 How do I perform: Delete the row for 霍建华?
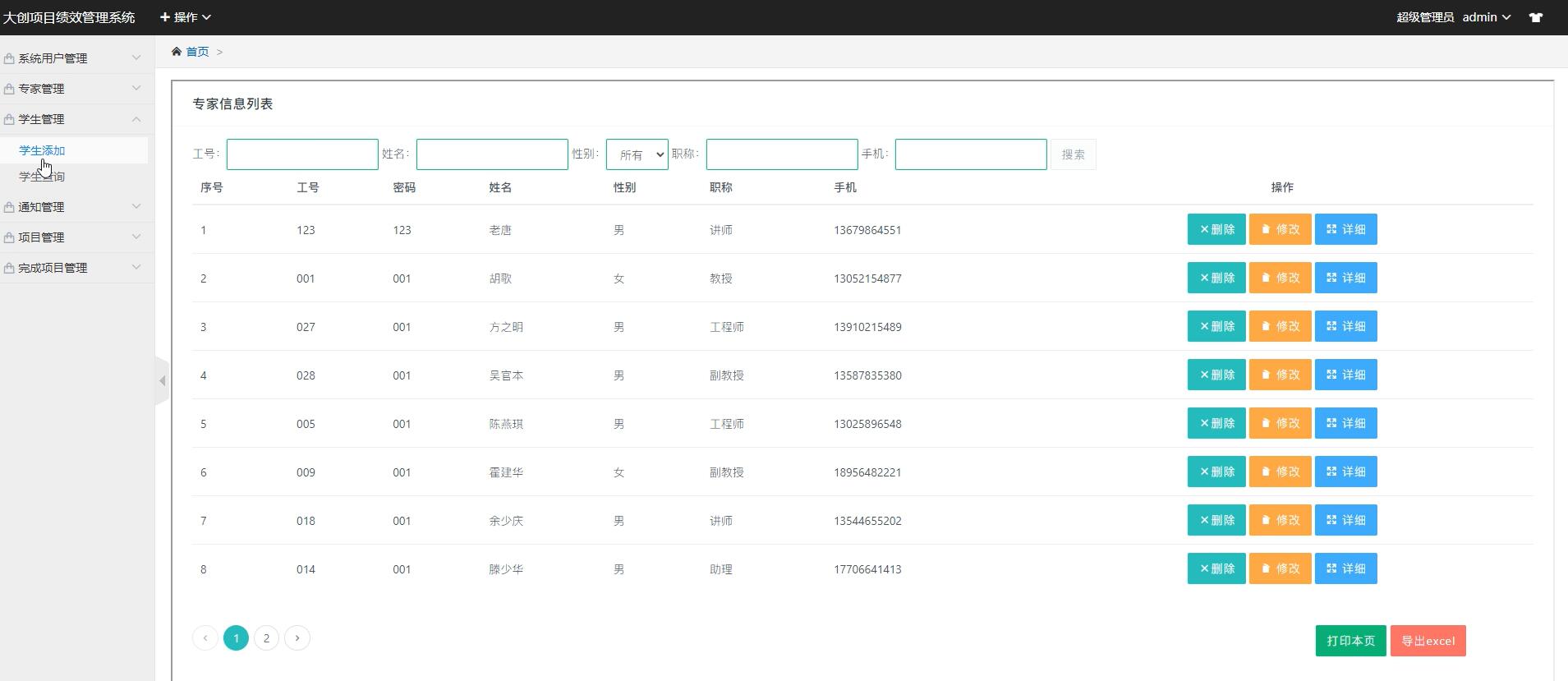[1216, 472]
